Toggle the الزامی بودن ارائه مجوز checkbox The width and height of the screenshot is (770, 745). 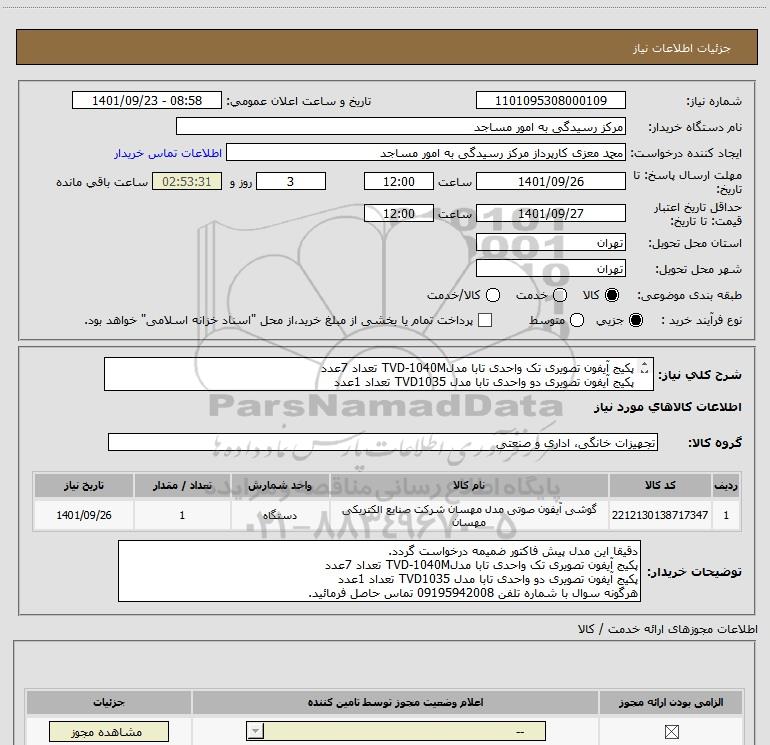tap(671, 732)
